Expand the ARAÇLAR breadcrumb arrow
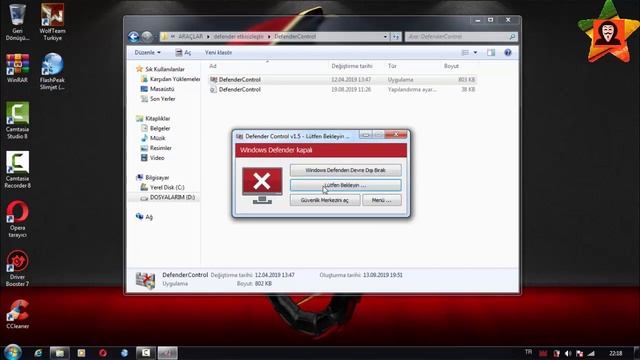 [x=208, y=37]
